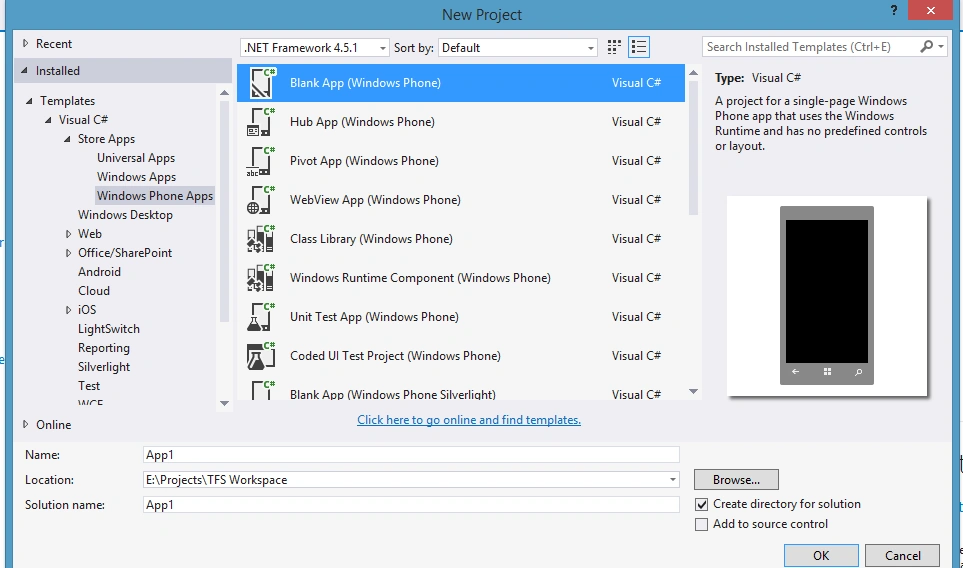Select Windows Desktop category
The image size is (963, 568).
125,215
